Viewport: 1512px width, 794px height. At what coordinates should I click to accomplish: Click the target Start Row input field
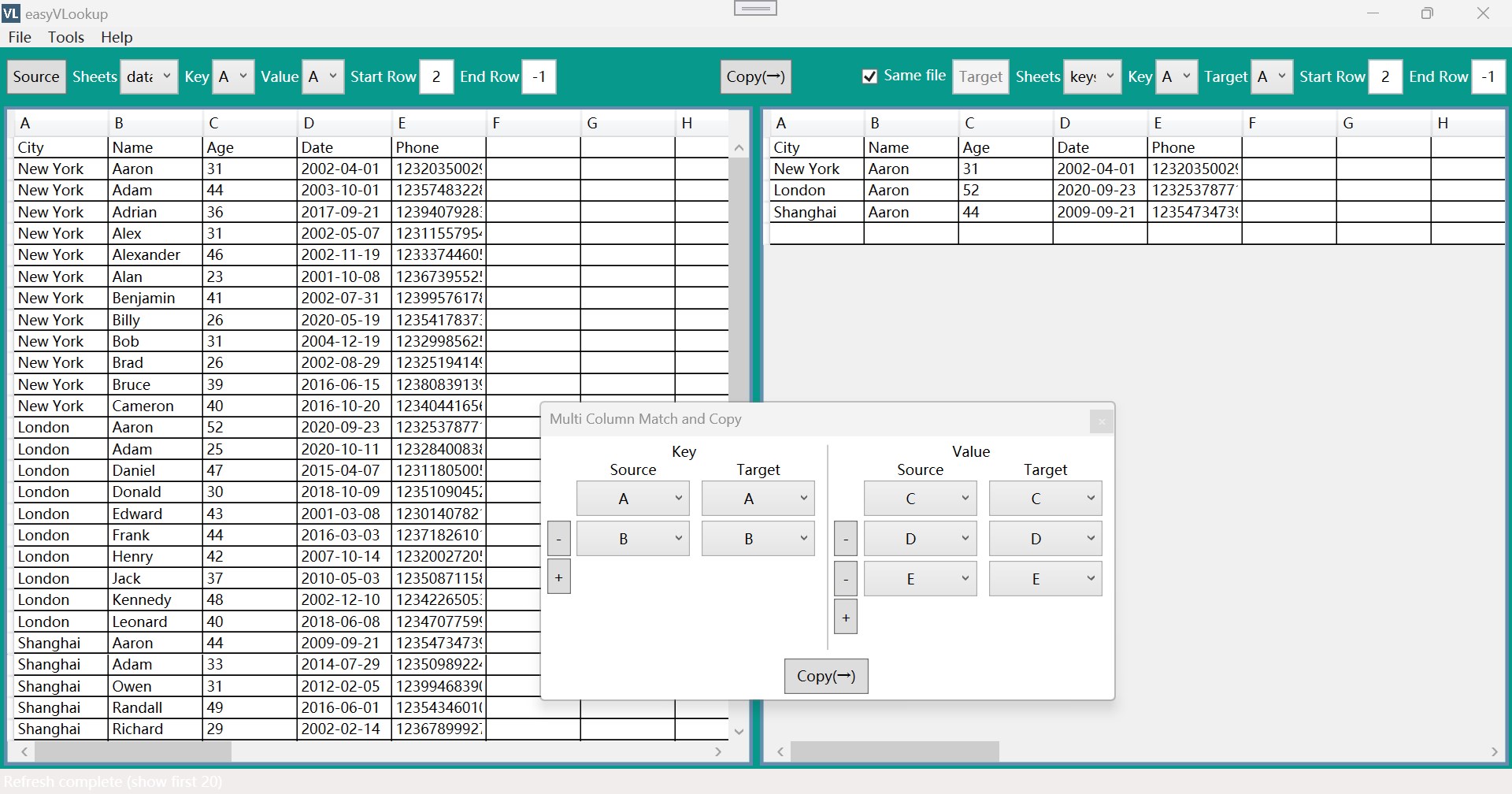point(1385,76)
